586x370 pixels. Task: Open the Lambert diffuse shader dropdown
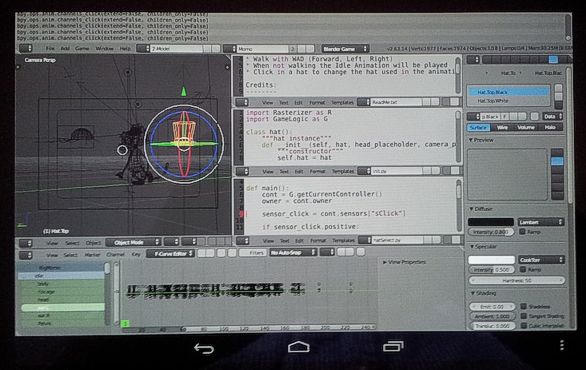tap(540, 222)
